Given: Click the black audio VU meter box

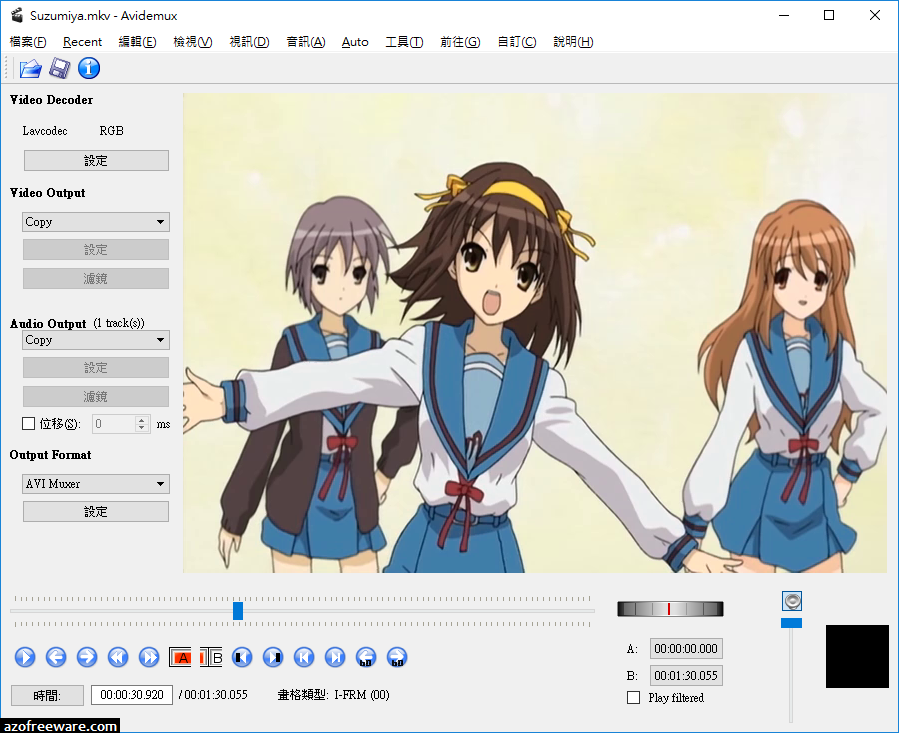Looking at the screenshot, I should 857,656.
